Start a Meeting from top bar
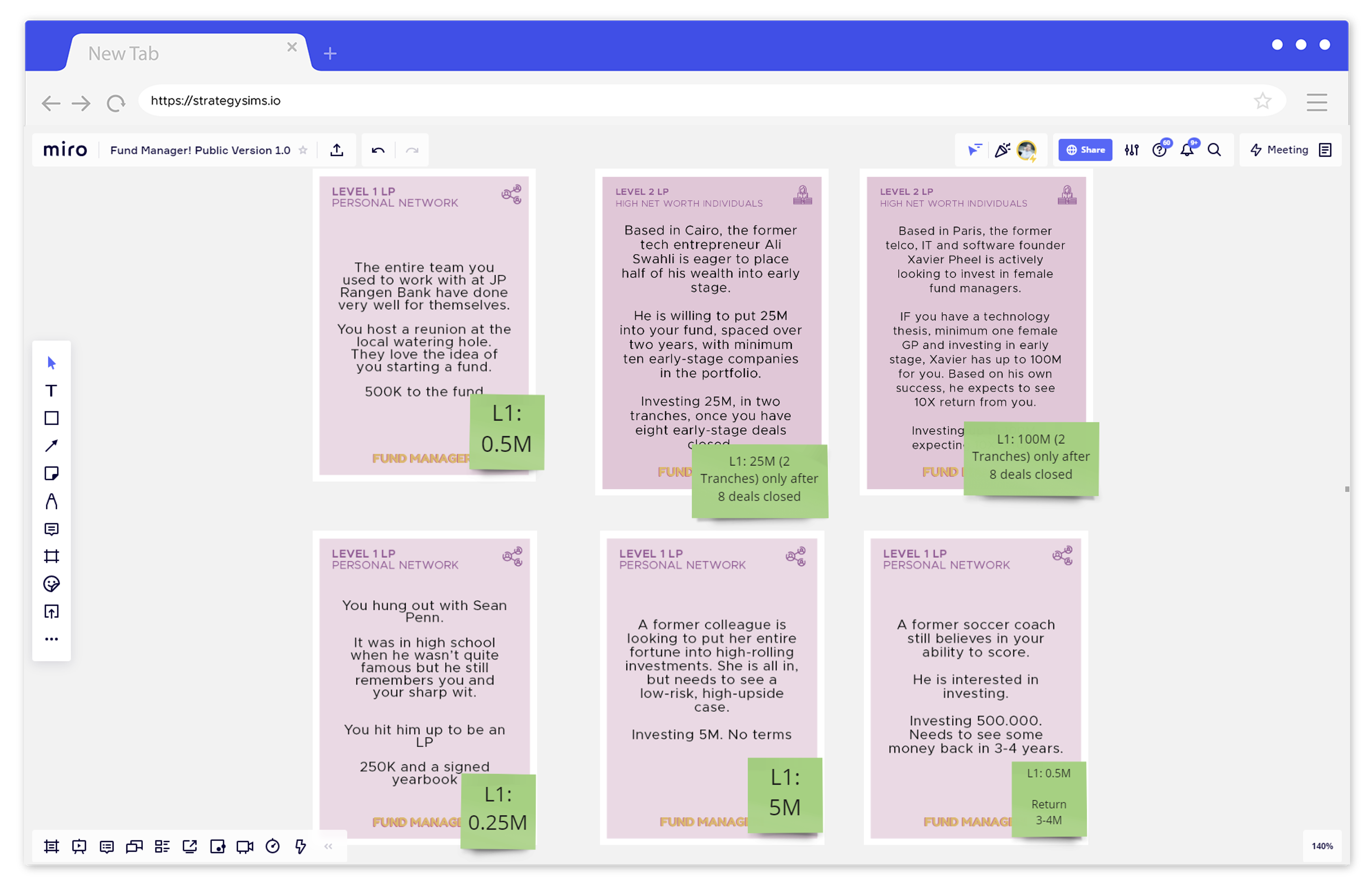Image resolution: width=1372 pixels, height=888 pixels. coord(1279,150)
